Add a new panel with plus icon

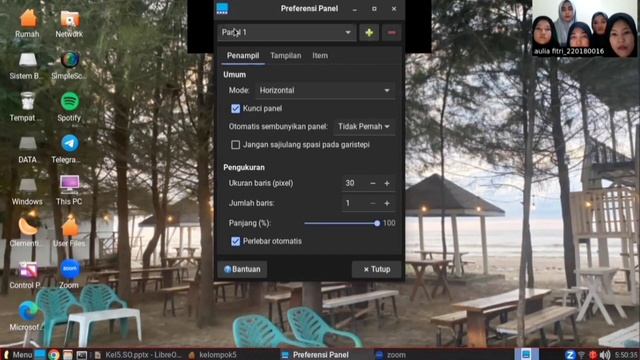[369, 33]
